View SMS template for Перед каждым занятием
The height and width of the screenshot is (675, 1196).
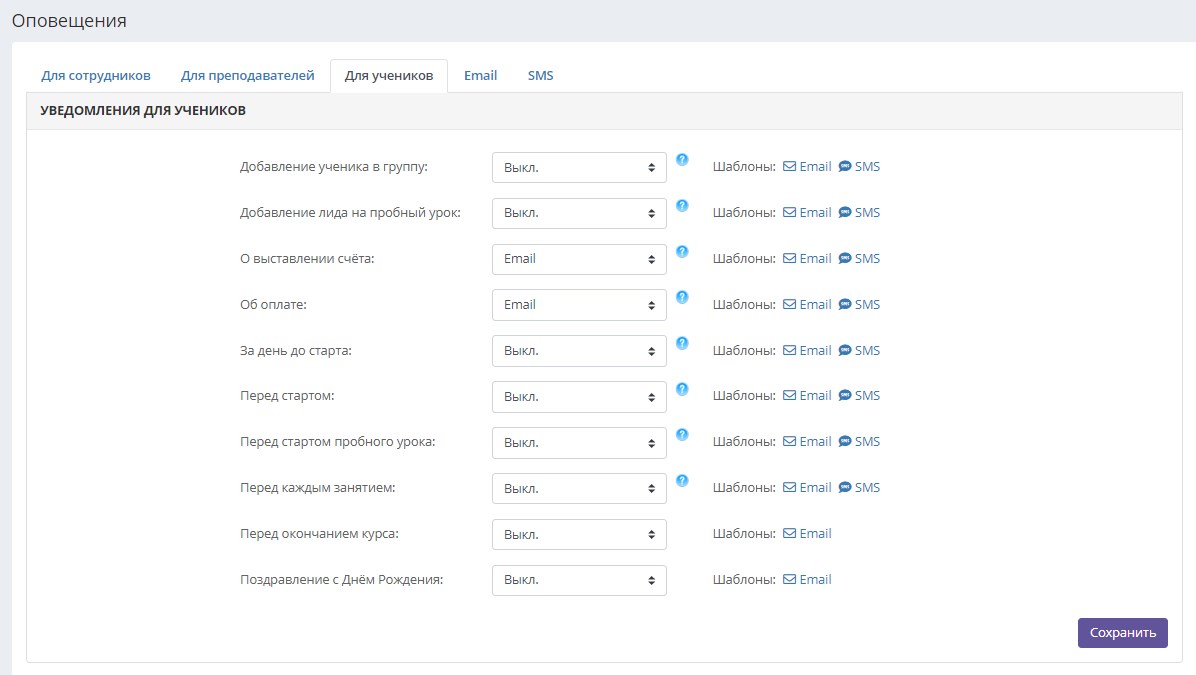(x=860, y=487)
